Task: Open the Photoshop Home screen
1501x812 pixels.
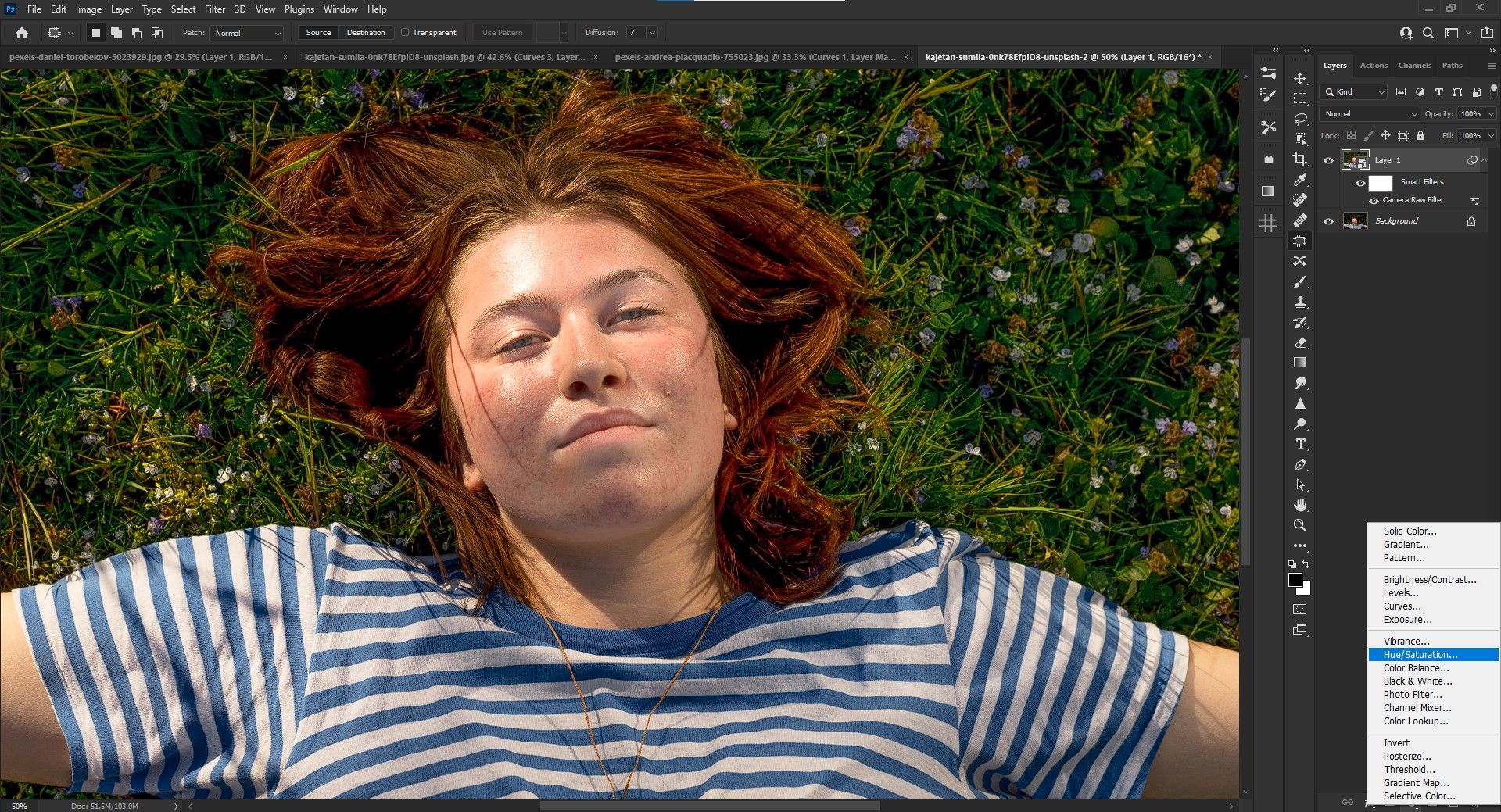Action: click(x=21, y=33)
